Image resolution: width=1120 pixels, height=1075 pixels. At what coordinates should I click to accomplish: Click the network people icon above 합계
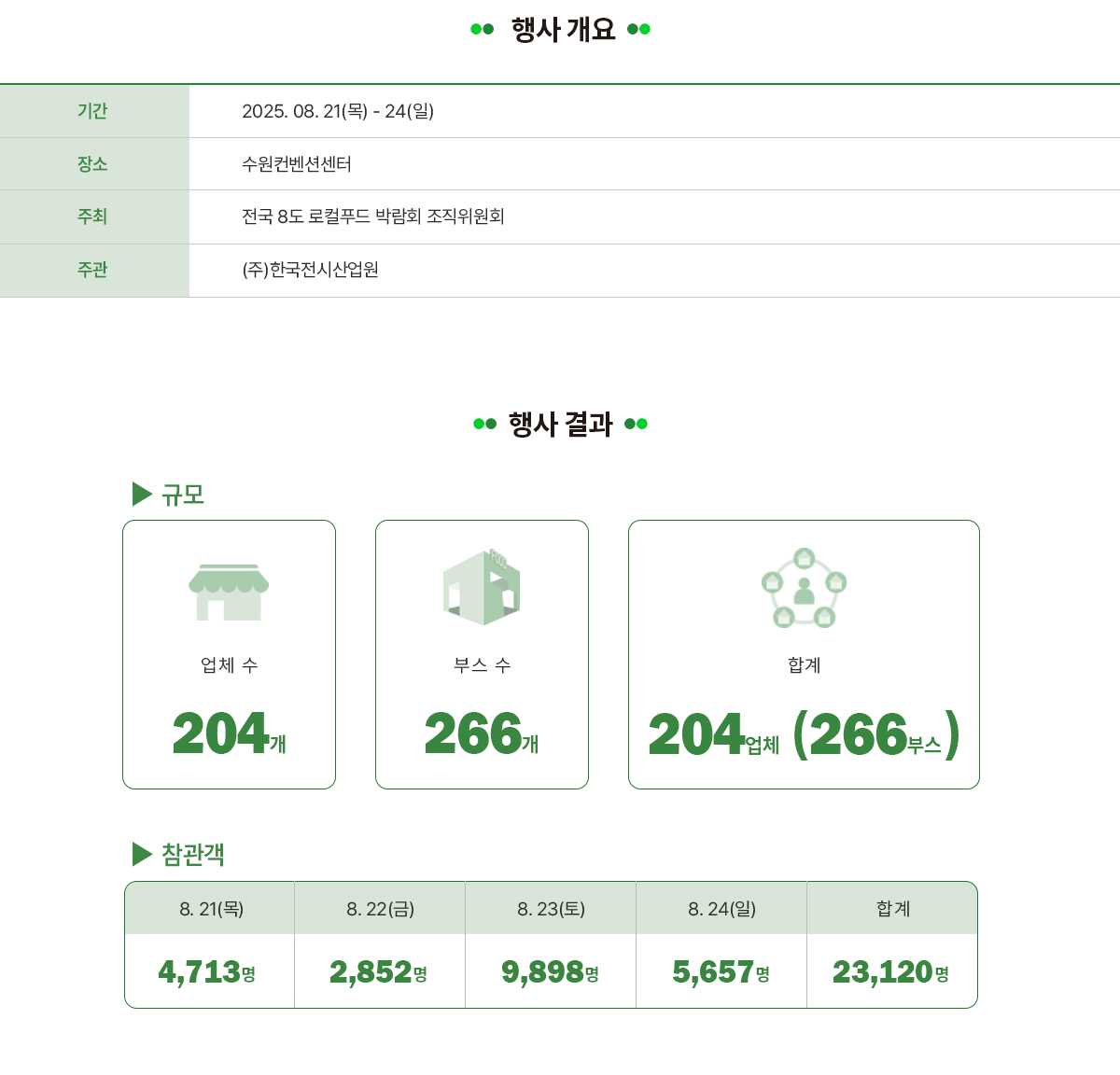[804, 588]
